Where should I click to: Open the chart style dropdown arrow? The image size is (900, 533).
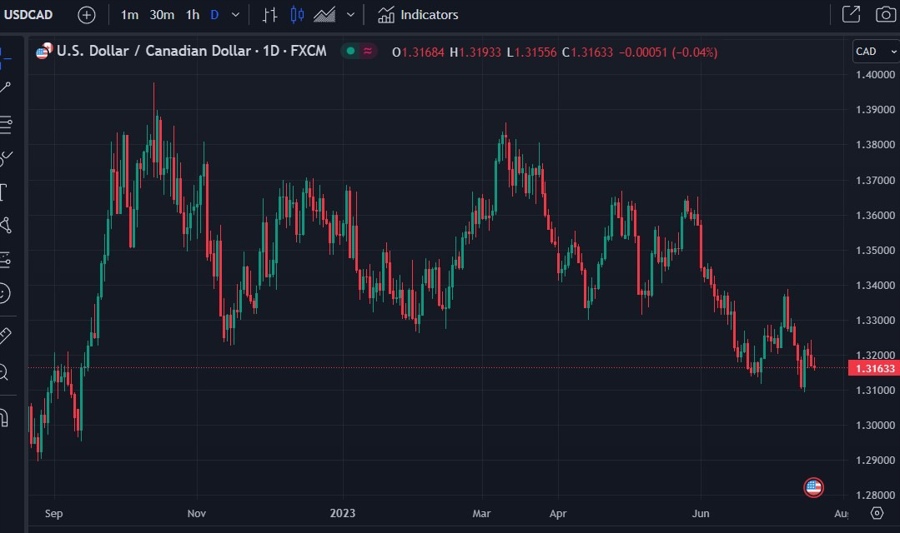[x=350, y=15]
